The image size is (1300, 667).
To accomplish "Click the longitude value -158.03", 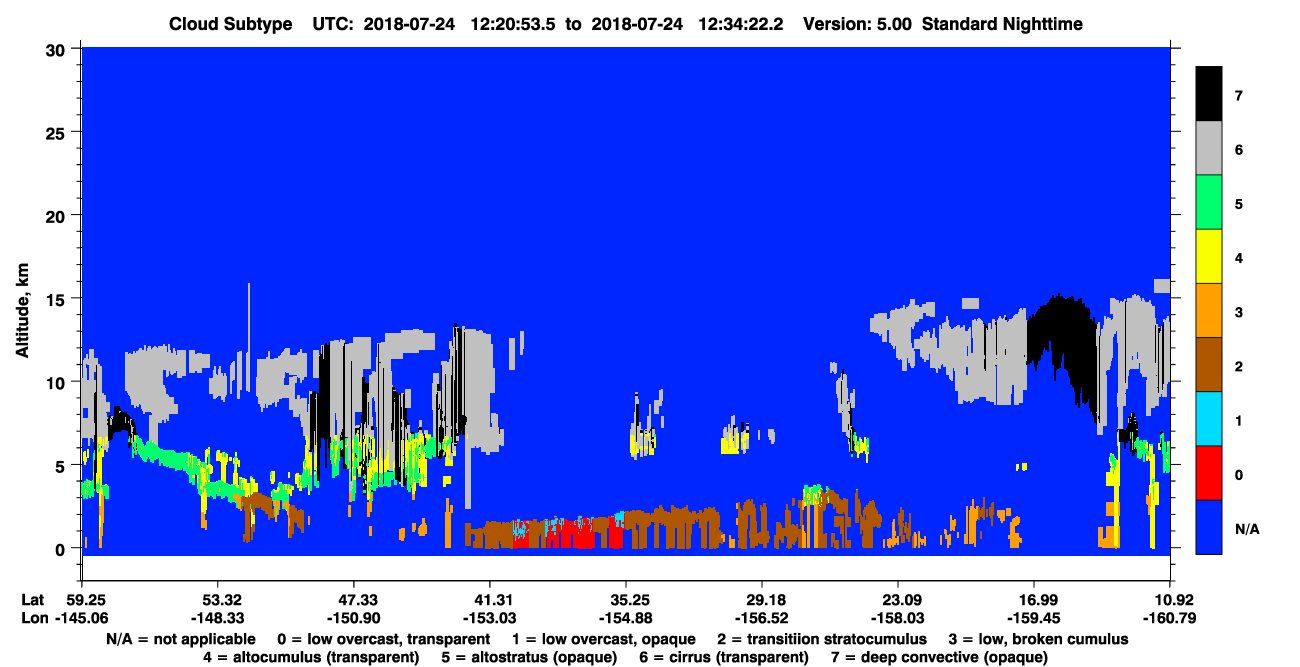I will click(897, 618).
